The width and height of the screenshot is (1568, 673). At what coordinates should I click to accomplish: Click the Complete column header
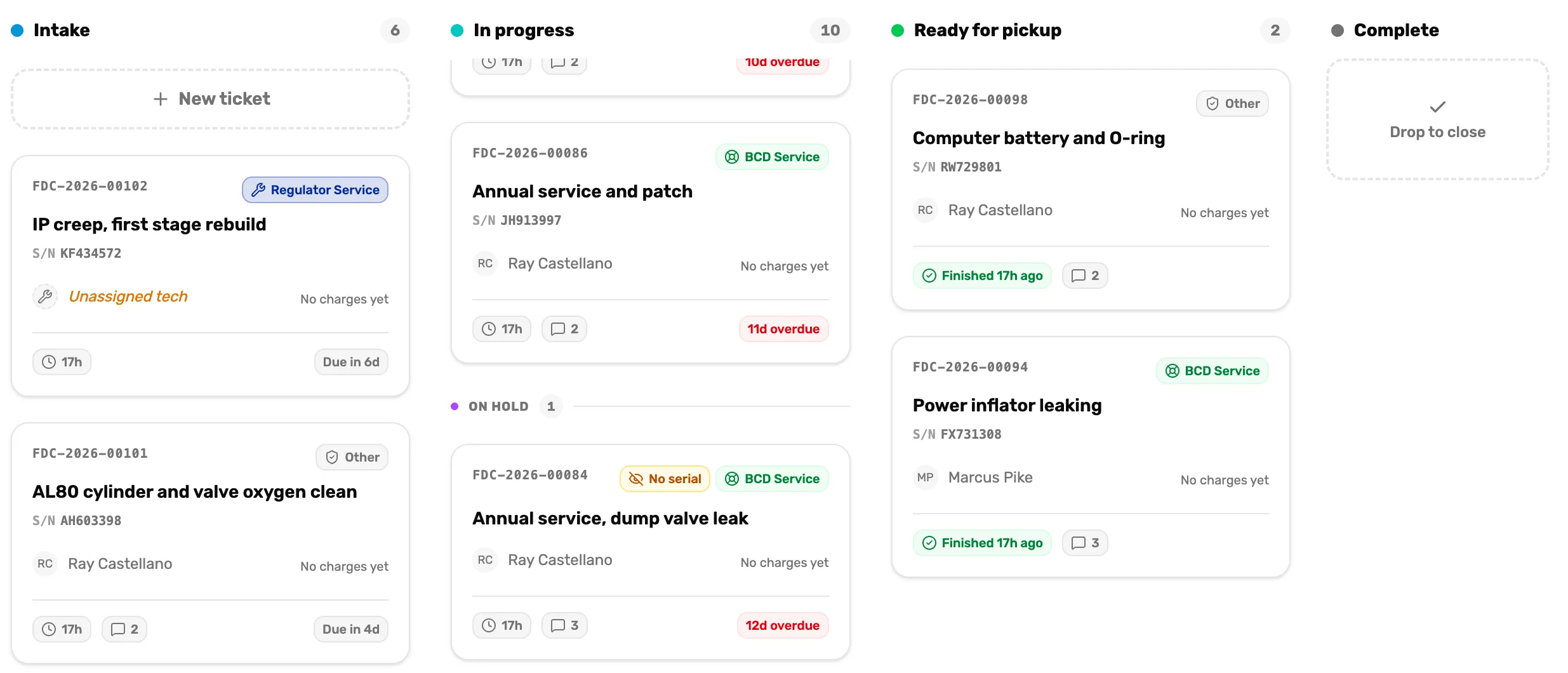(1396, 30)
